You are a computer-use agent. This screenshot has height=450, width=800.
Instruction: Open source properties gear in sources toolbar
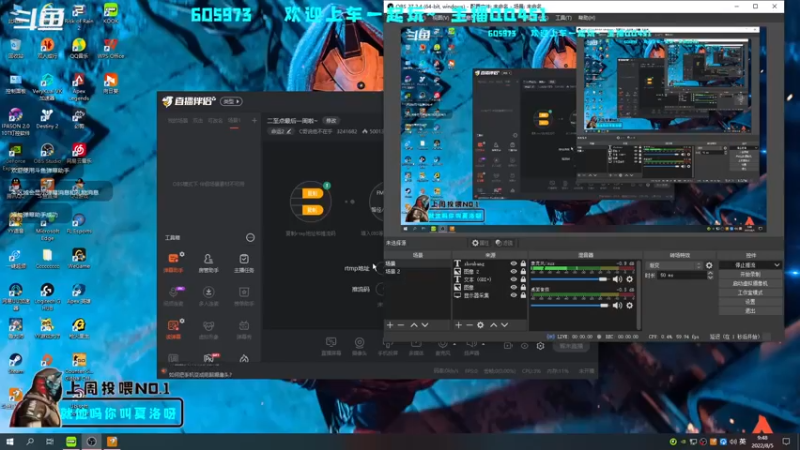tap(480, 325)
